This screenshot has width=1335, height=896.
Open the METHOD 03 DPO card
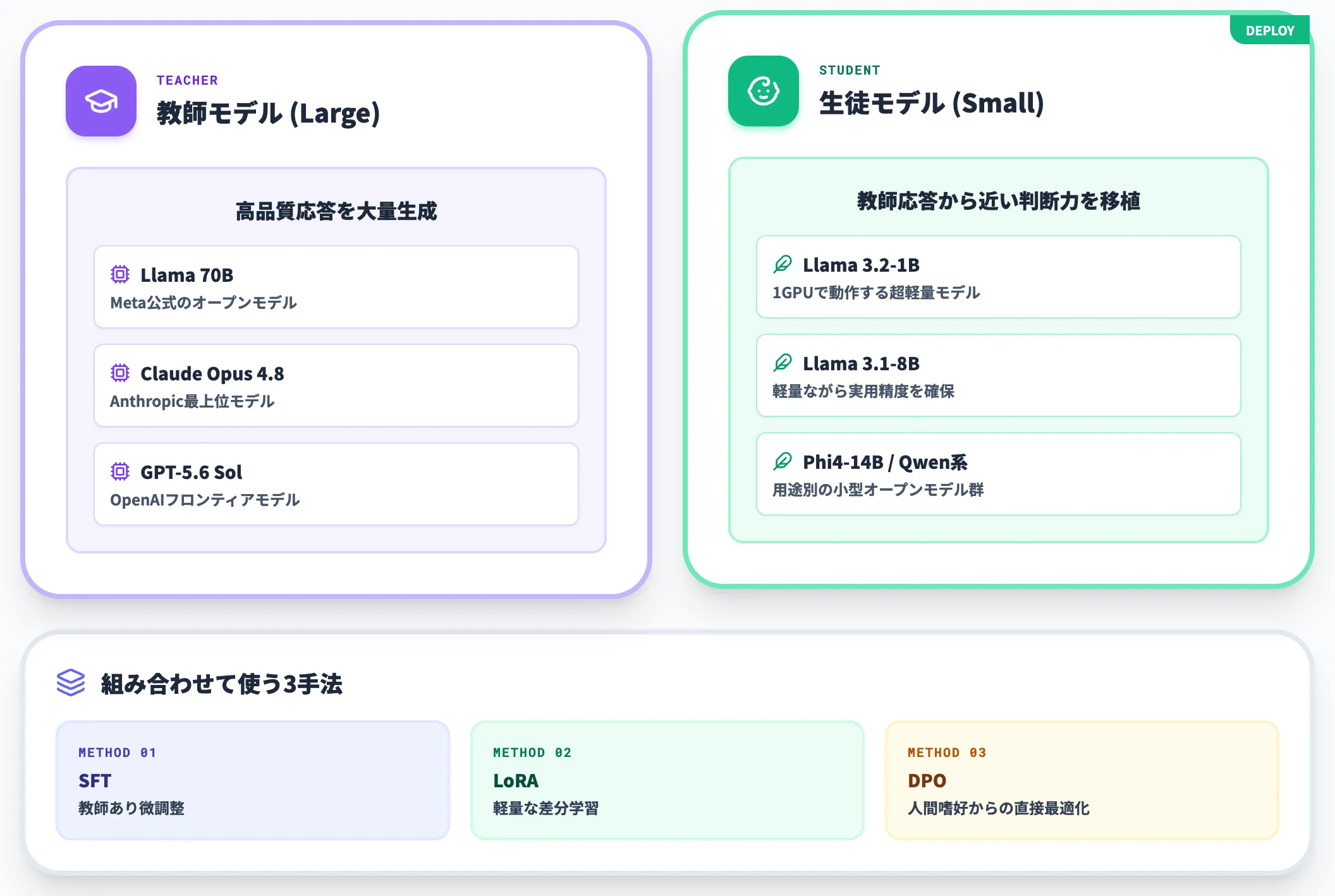coord(1082,780)
